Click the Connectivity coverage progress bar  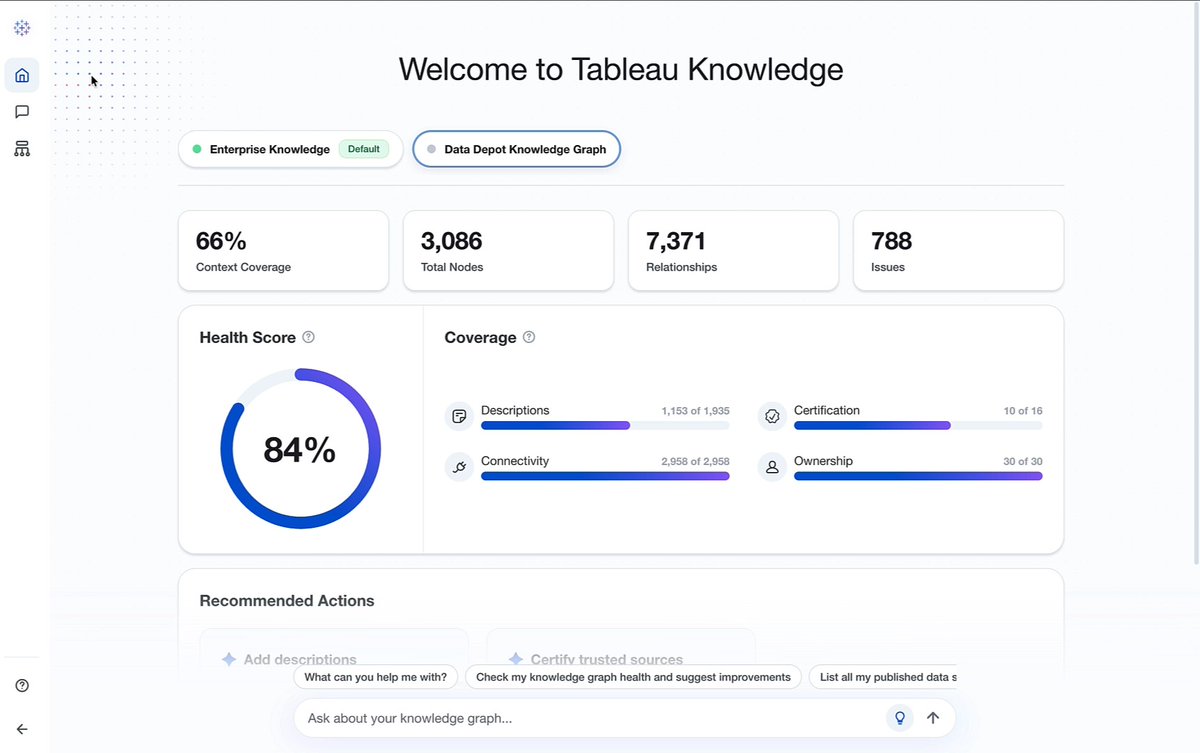click(x=605, y=476)
